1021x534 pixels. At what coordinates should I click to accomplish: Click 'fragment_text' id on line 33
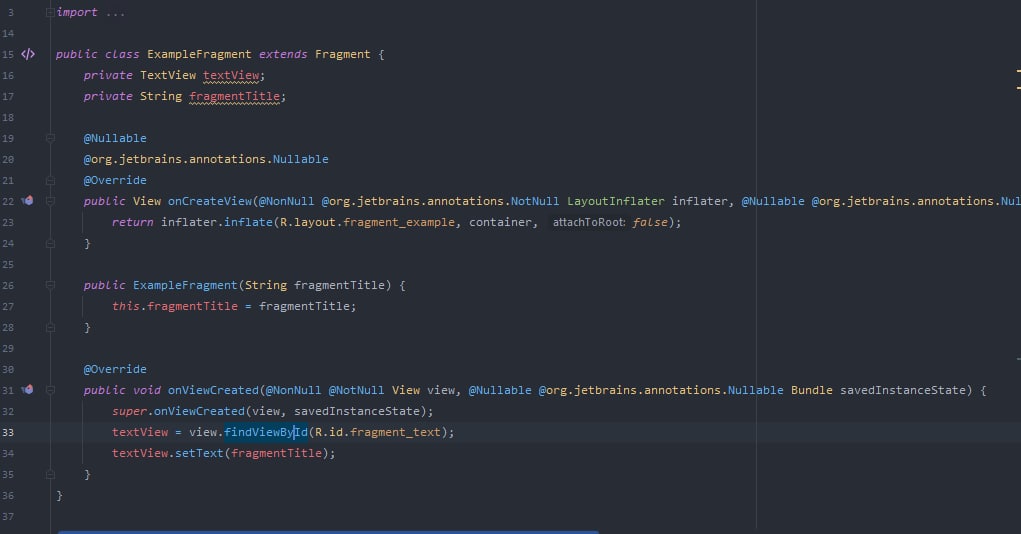[395, 432]
